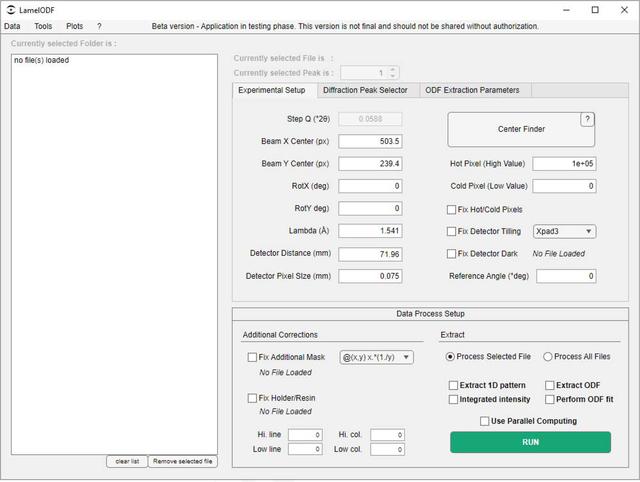Viewport: 640px width, 482px height.
Task: Check Extract 1D pattern
Action: tap(453, 385)
